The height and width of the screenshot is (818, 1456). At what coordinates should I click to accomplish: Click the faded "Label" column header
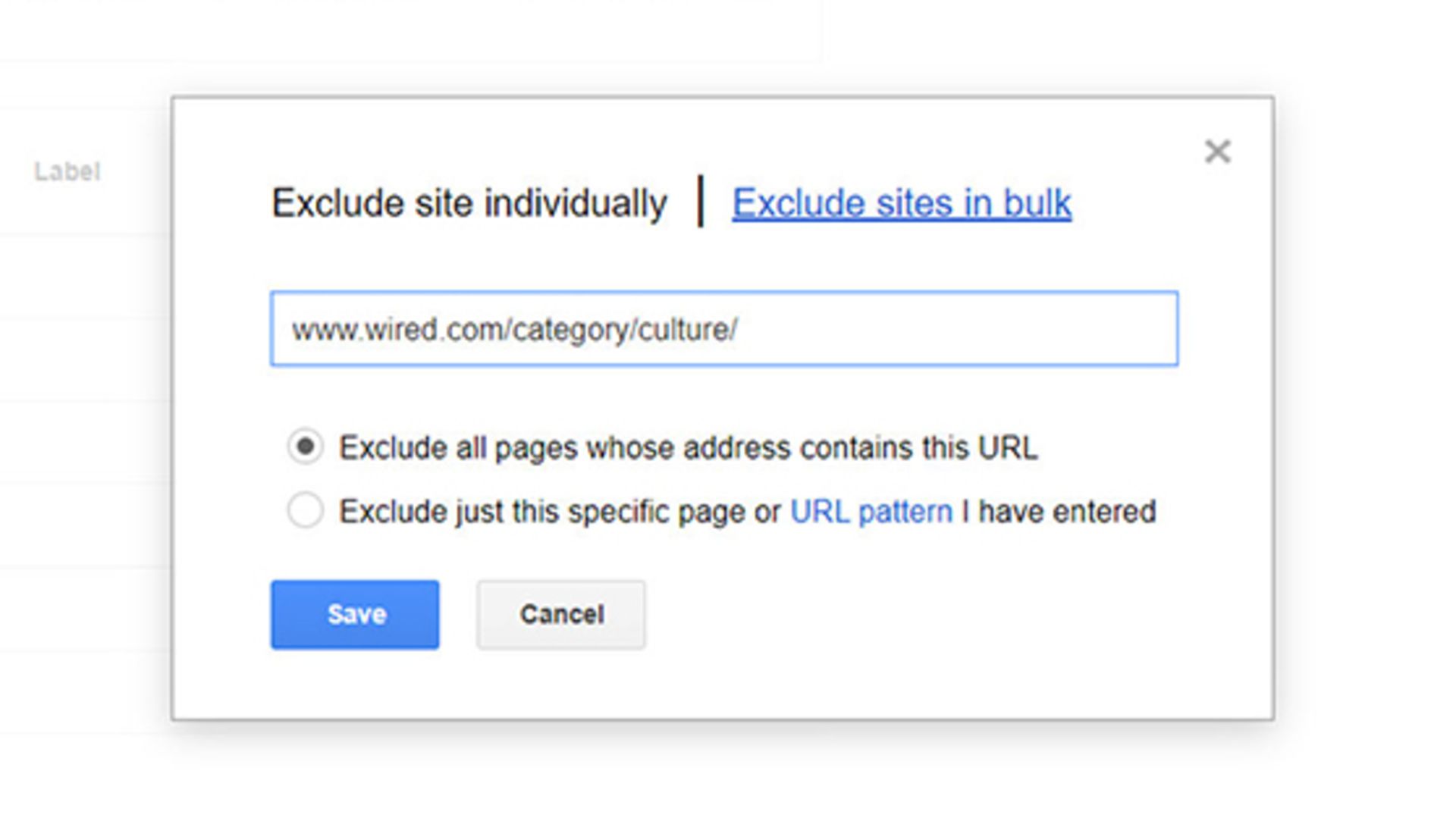[x=67, y=171]
